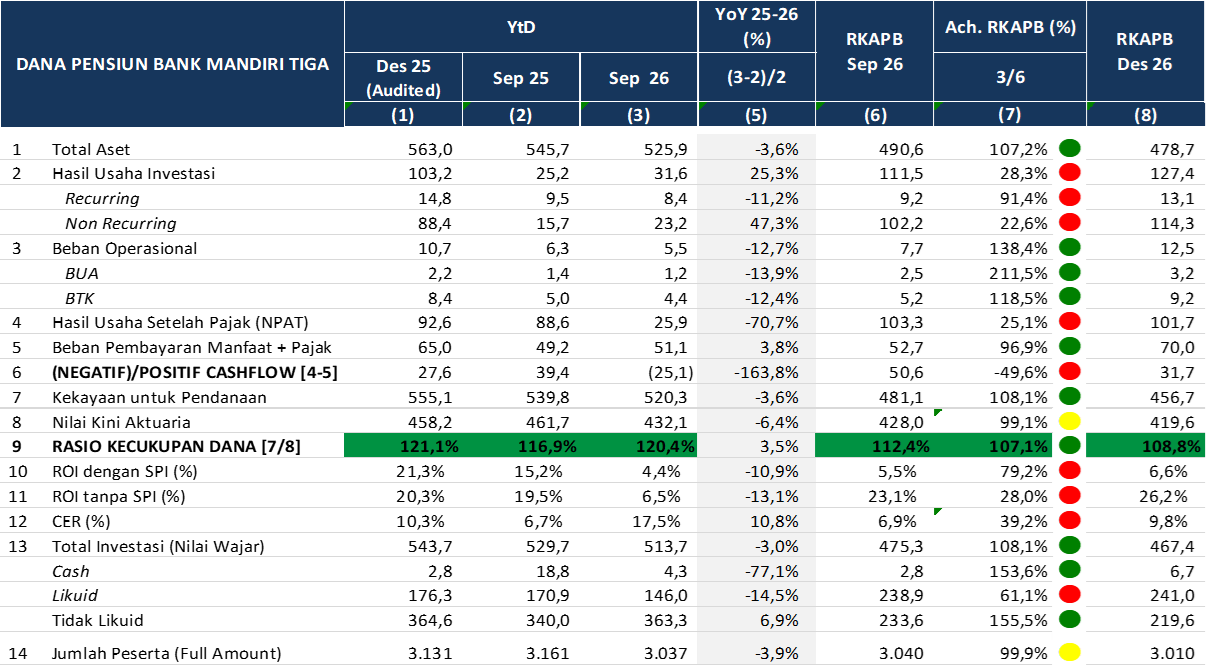This screenshot has width=1206, height=670.
Task: Click the '(3-2)/2' formula header cell
Action: coord(756,78)
